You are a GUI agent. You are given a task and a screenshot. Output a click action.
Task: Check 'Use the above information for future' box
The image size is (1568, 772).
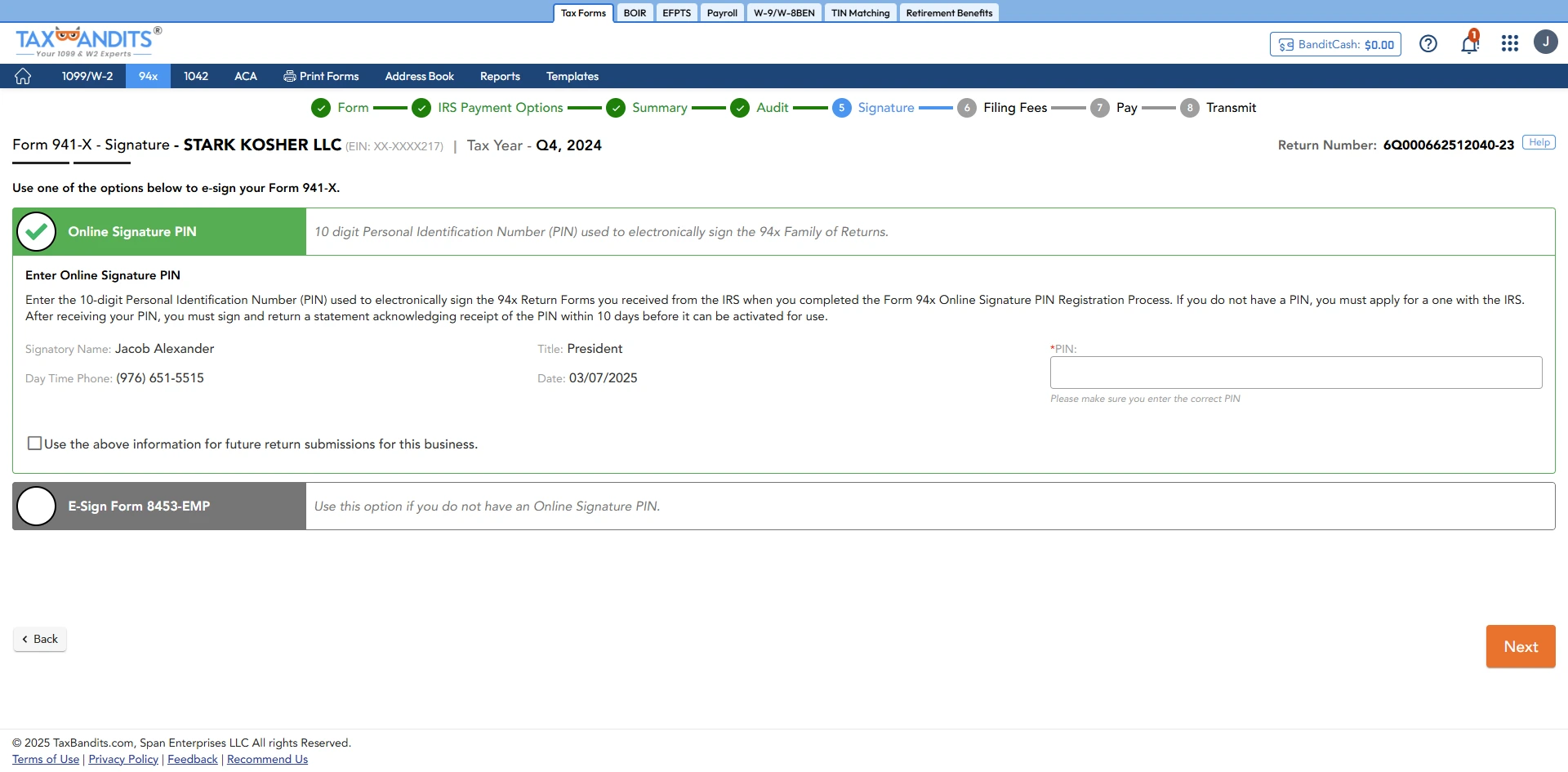34,444
